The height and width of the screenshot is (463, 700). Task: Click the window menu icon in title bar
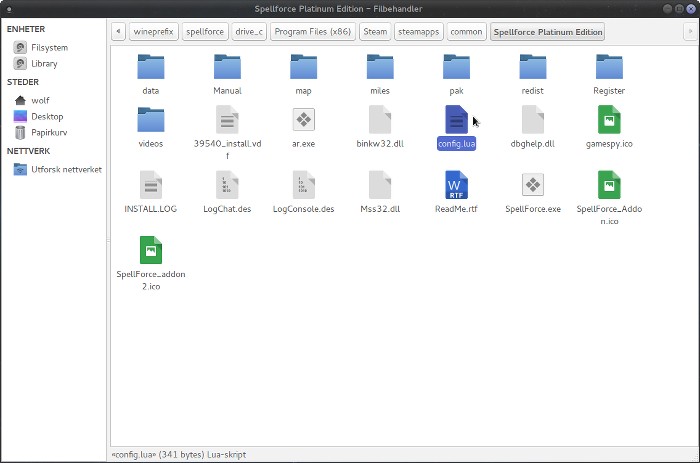click(x=9, y=9)
